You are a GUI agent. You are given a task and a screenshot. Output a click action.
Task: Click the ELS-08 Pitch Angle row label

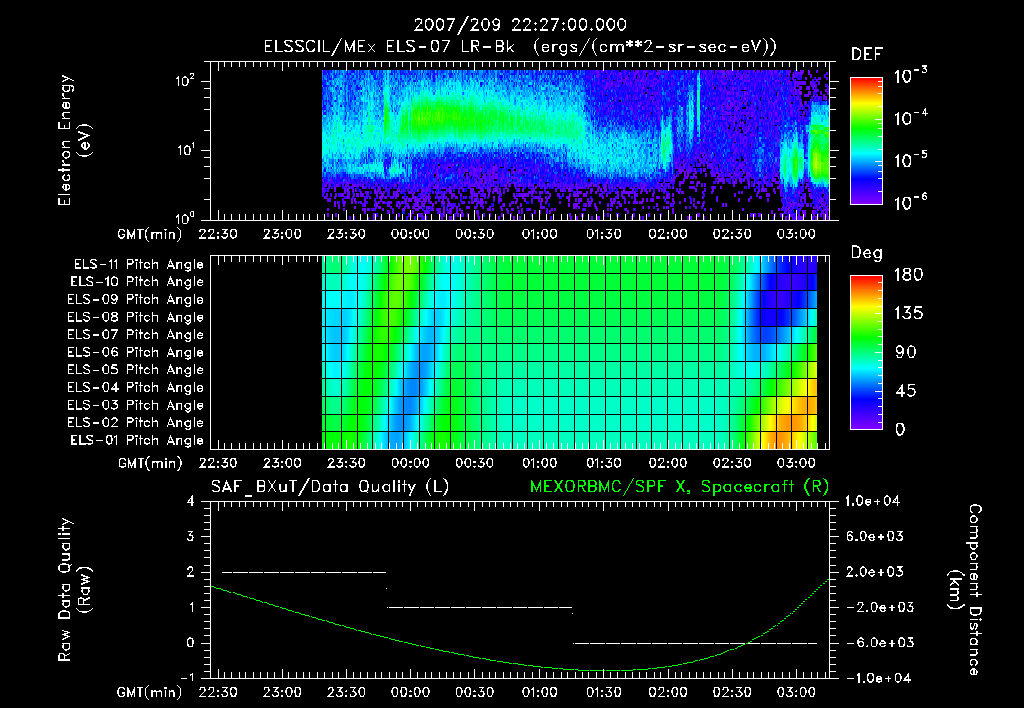point(136,317)
